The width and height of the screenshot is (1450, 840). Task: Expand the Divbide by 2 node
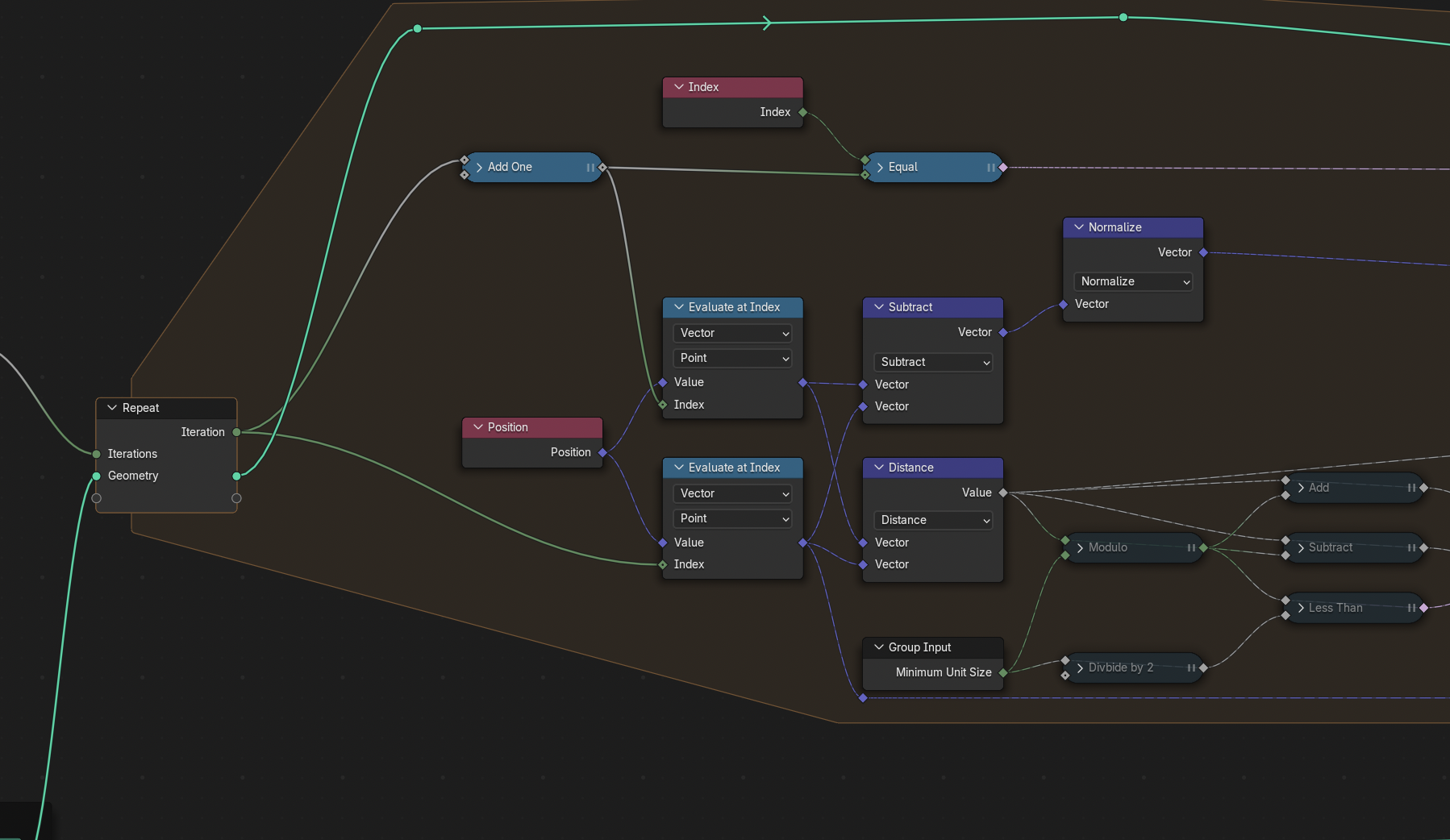(1080, 668)
